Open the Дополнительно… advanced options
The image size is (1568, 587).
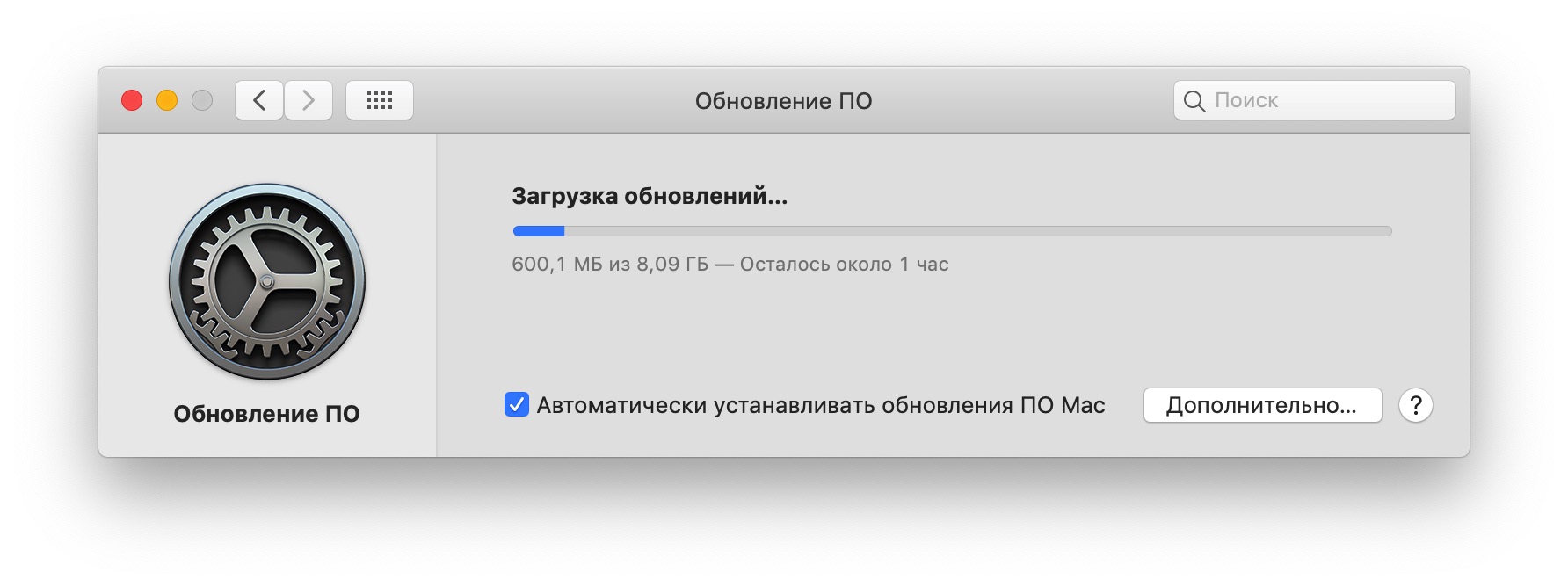tap(1262, 405)
